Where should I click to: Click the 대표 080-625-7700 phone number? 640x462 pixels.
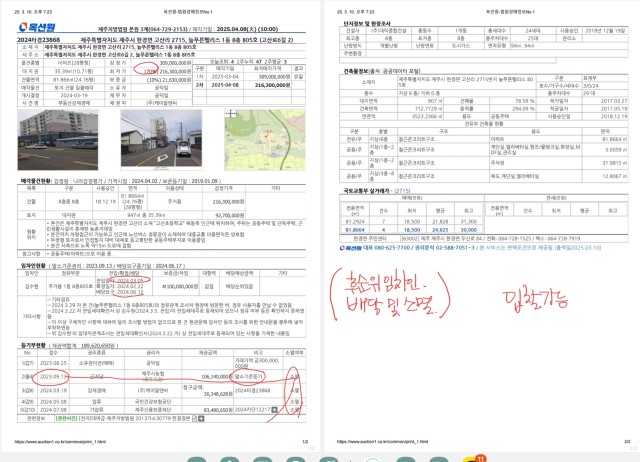387,248
